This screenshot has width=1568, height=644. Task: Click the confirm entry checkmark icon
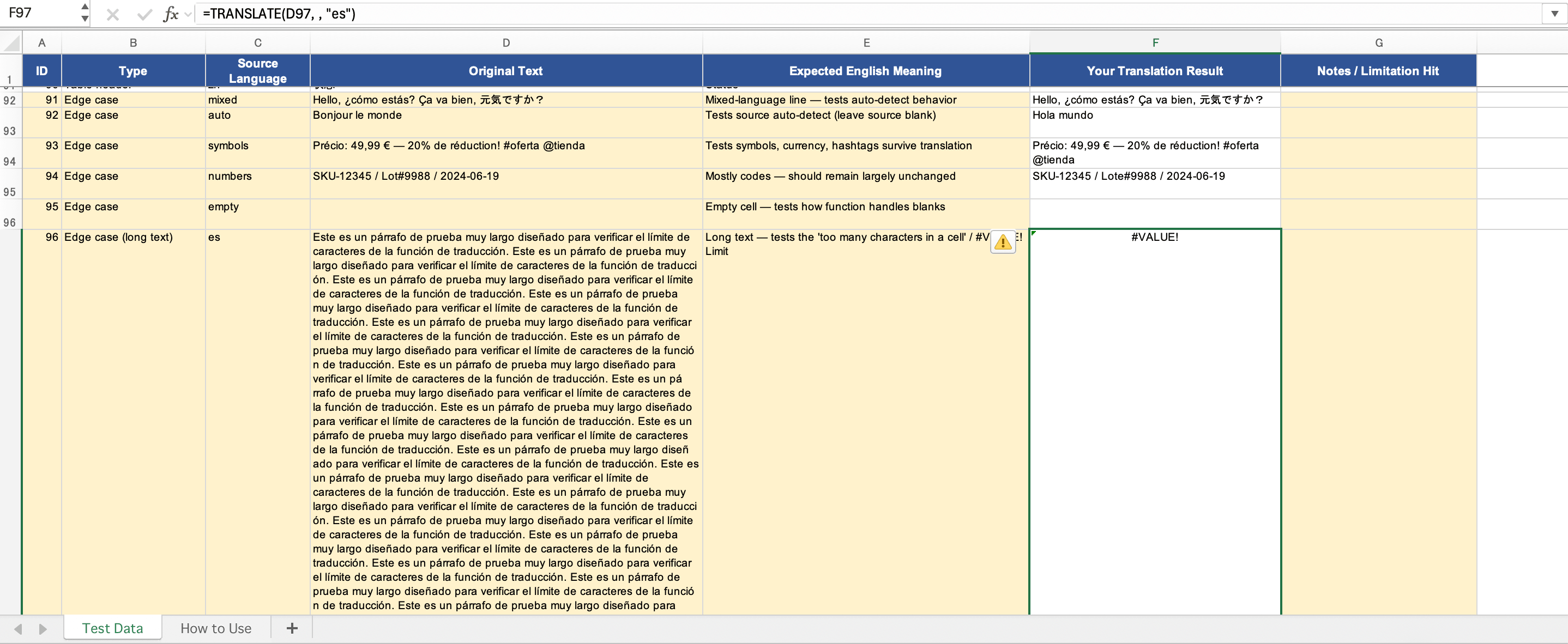[144, 14]
